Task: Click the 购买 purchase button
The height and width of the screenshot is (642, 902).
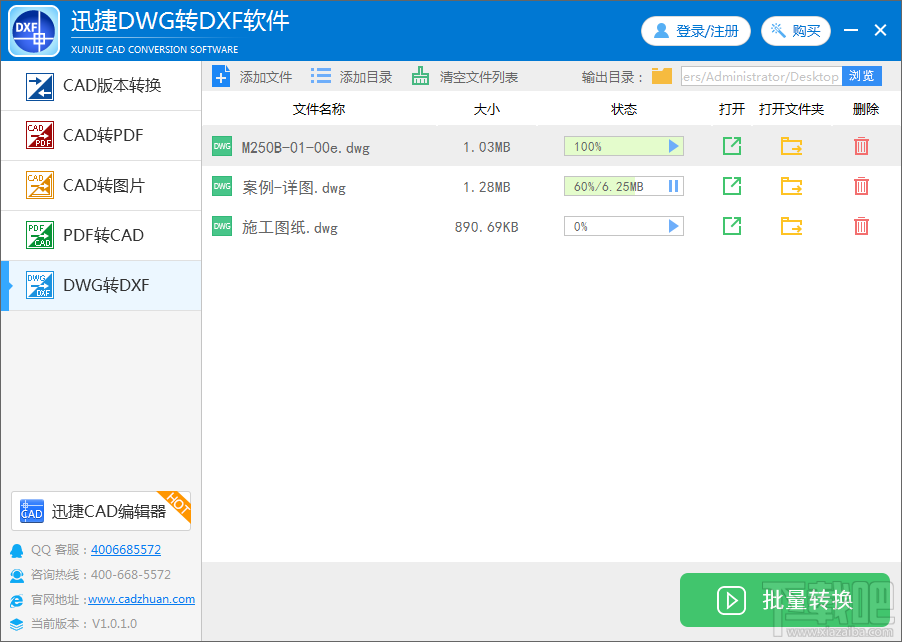Action: click(796, 31)
